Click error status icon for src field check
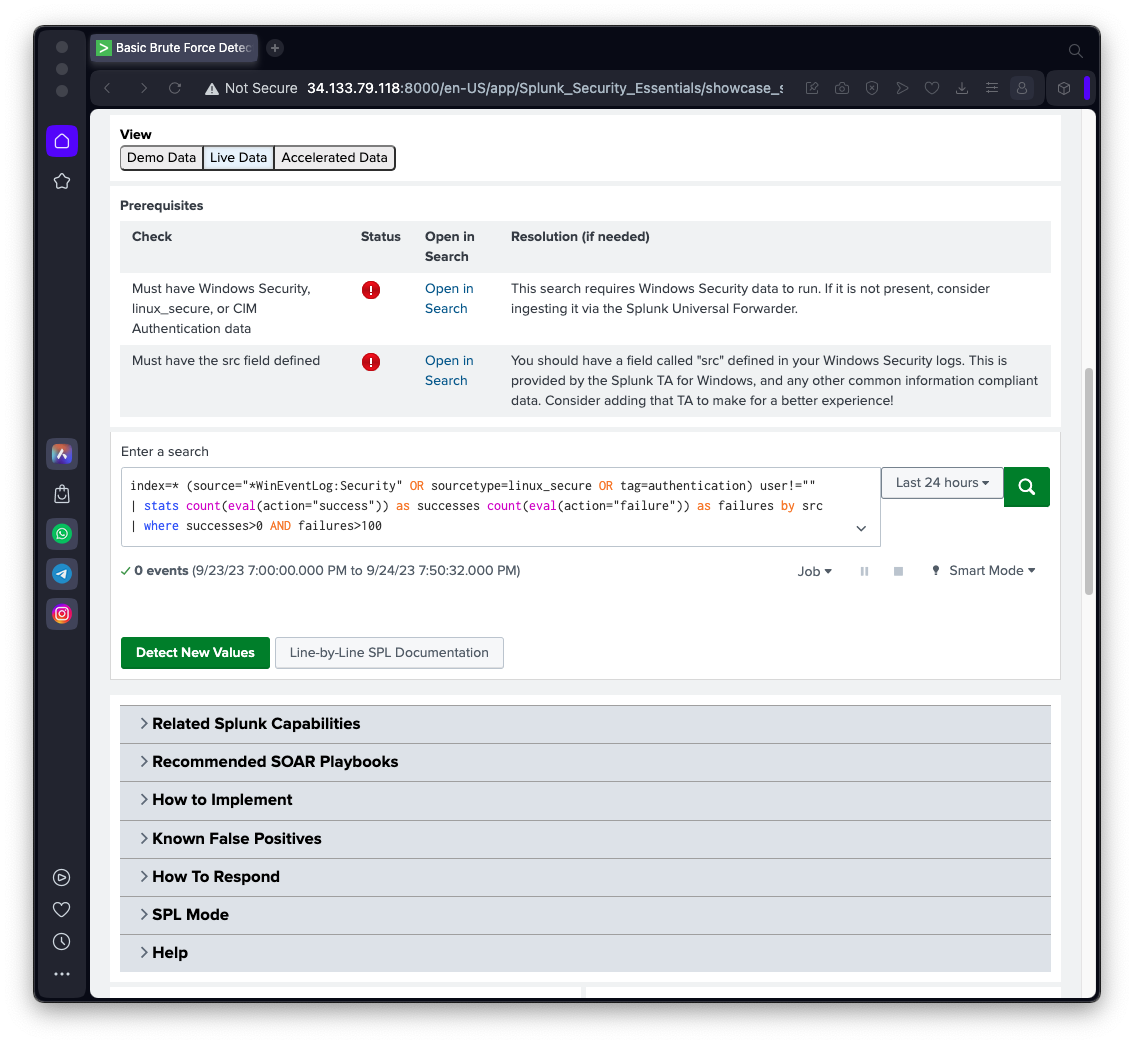 (371, 362)
